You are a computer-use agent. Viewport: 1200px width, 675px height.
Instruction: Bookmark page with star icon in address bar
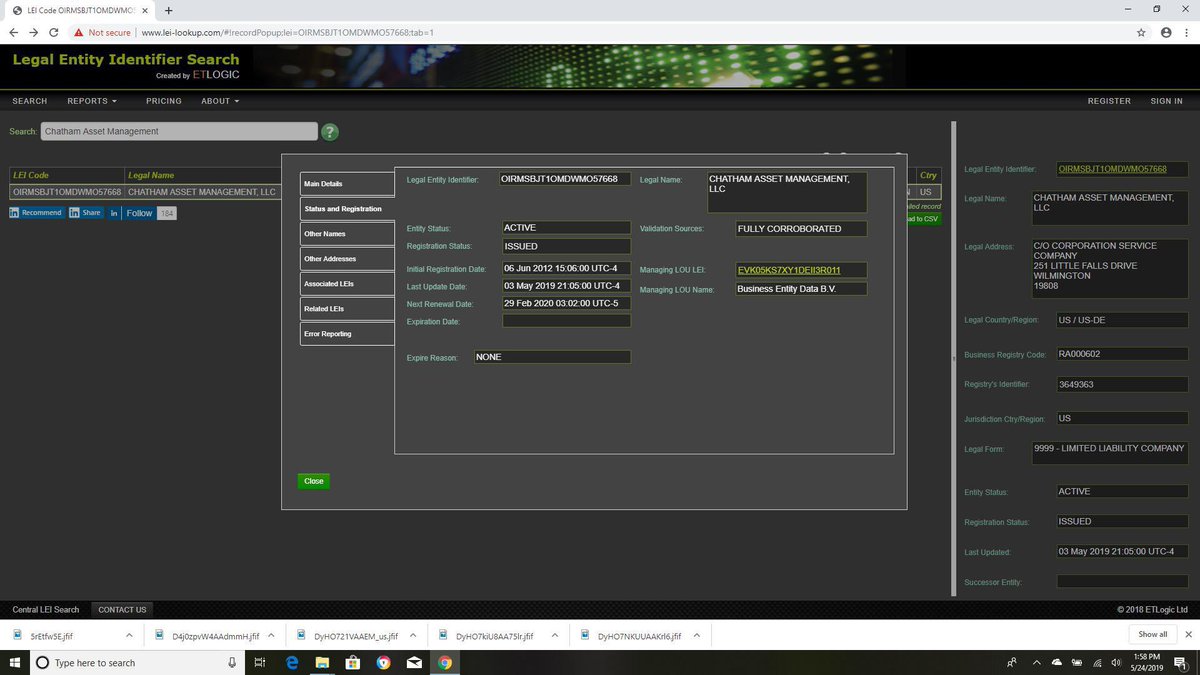point(1141,32)
